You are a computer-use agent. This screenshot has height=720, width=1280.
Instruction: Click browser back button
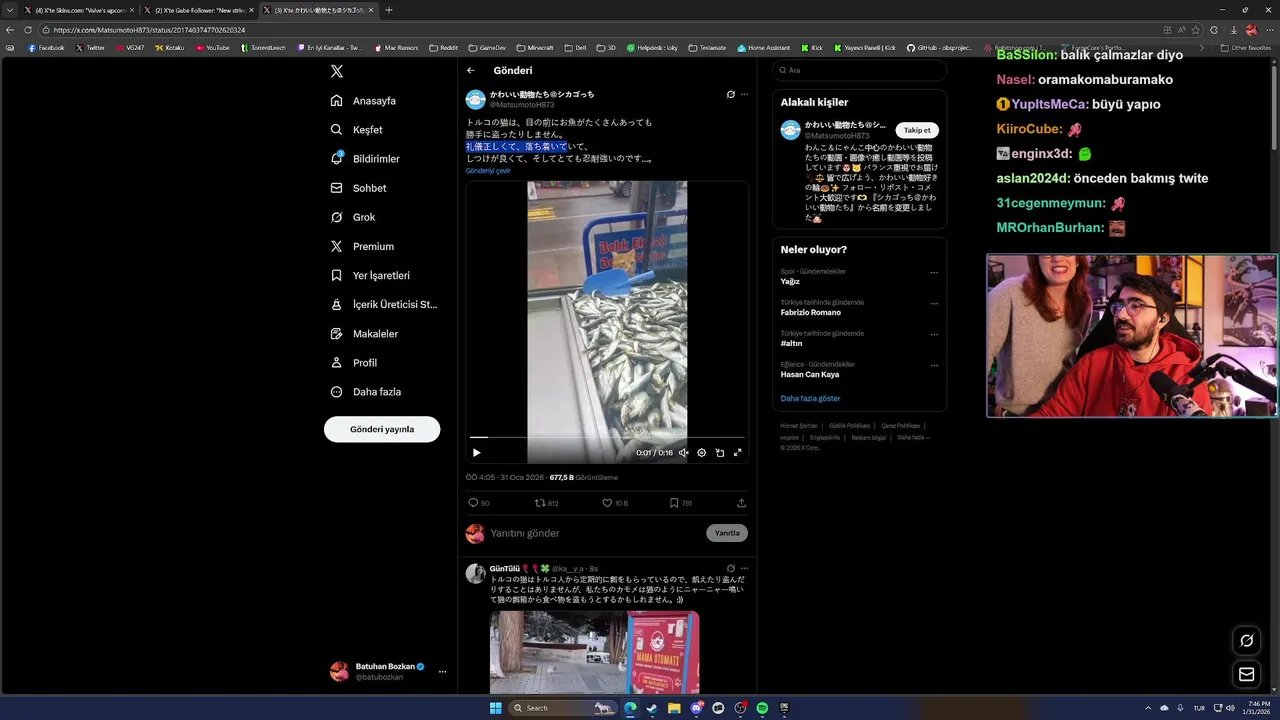[10, 30]
